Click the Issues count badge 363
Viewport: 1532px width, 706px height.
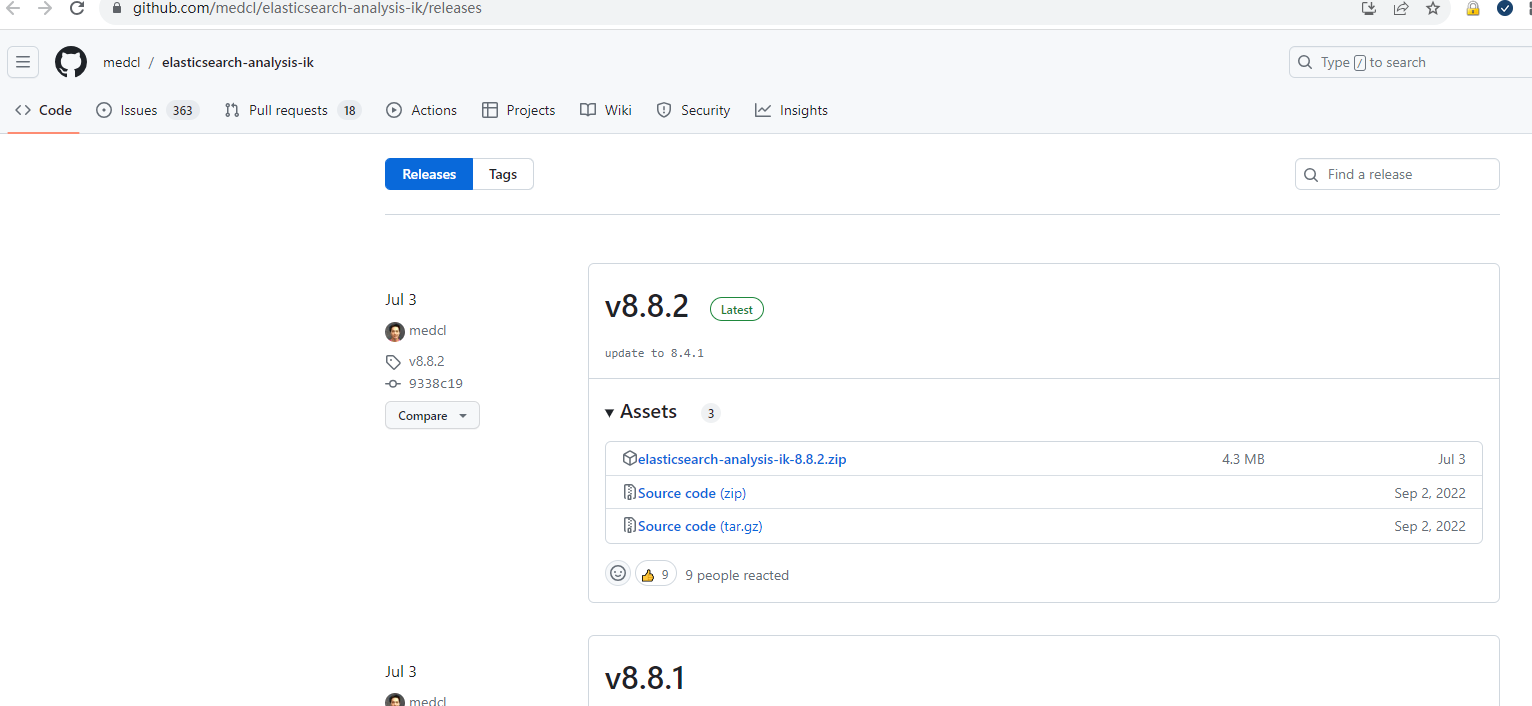pyautogui.click(x=182, y=110)
